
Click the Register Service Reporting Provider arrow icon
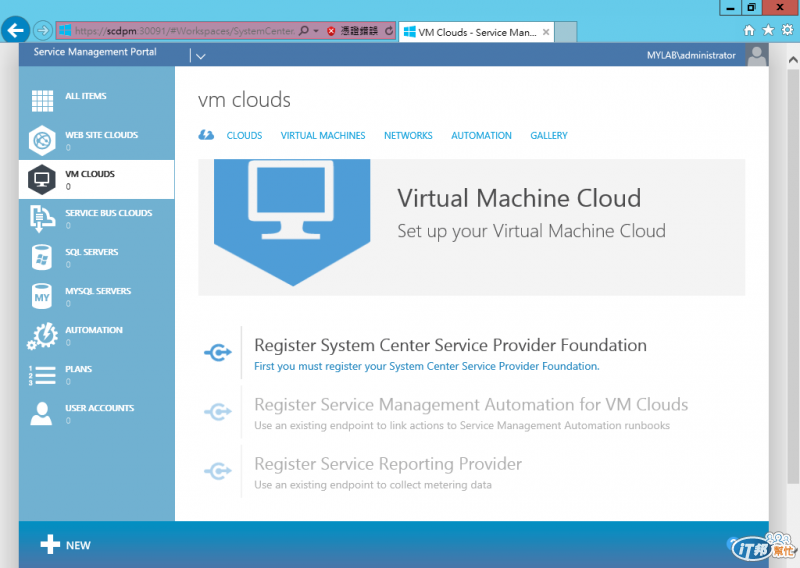click(x=218, y=471)
